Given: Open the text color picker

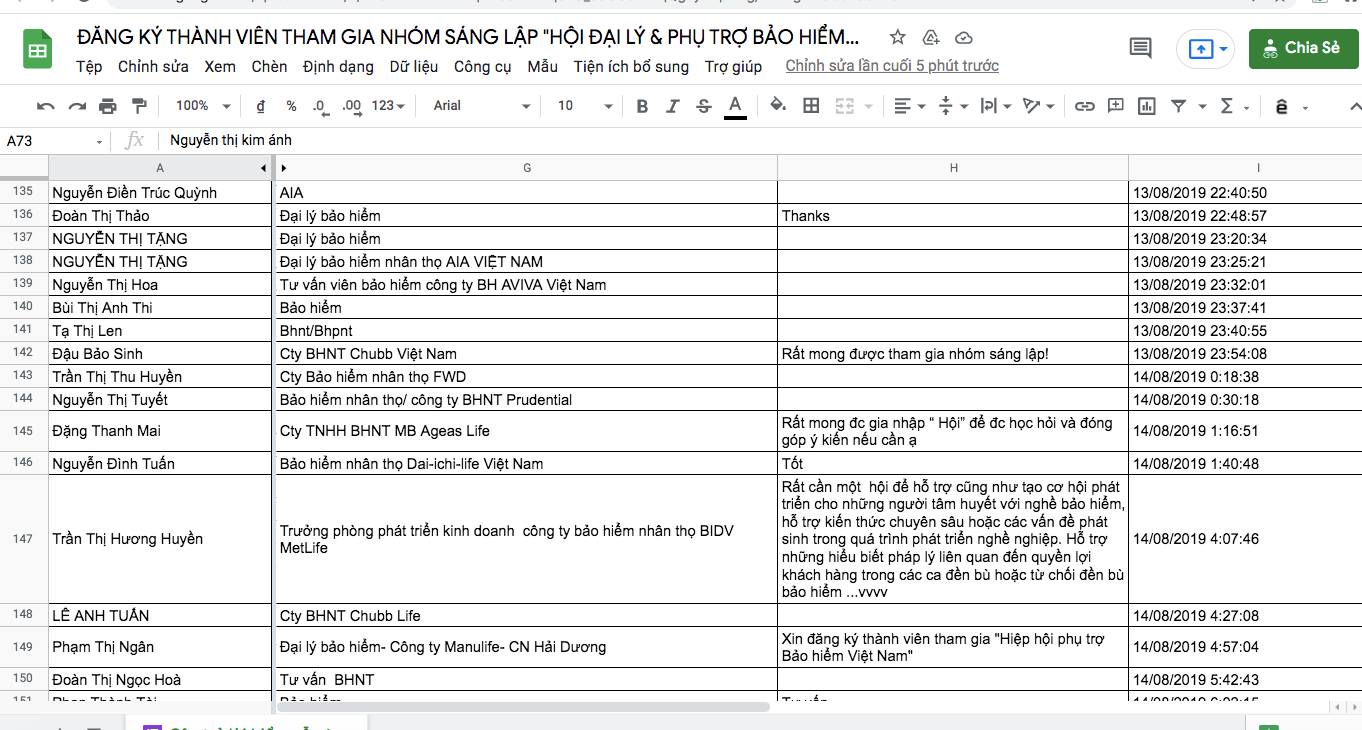Looking at the screenshot, I should tap(735, 106).
